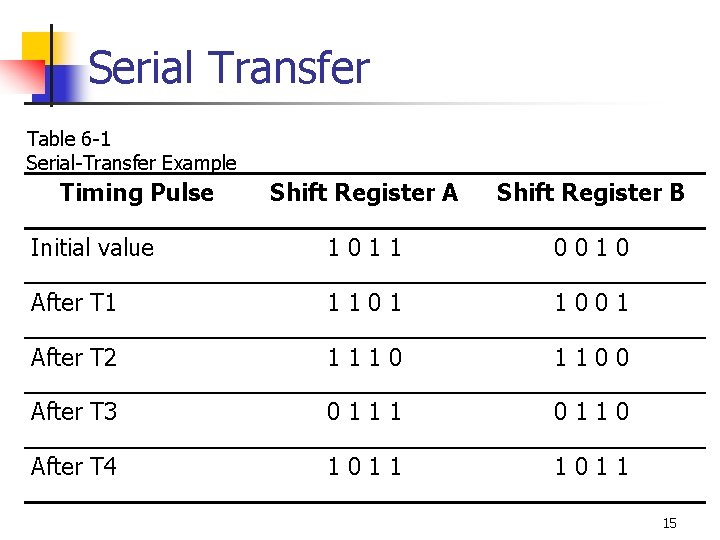Viewport: 720px width, 540px height.
Task: Click Register B value 0110 after T3
Action: (x=591, y=411)
